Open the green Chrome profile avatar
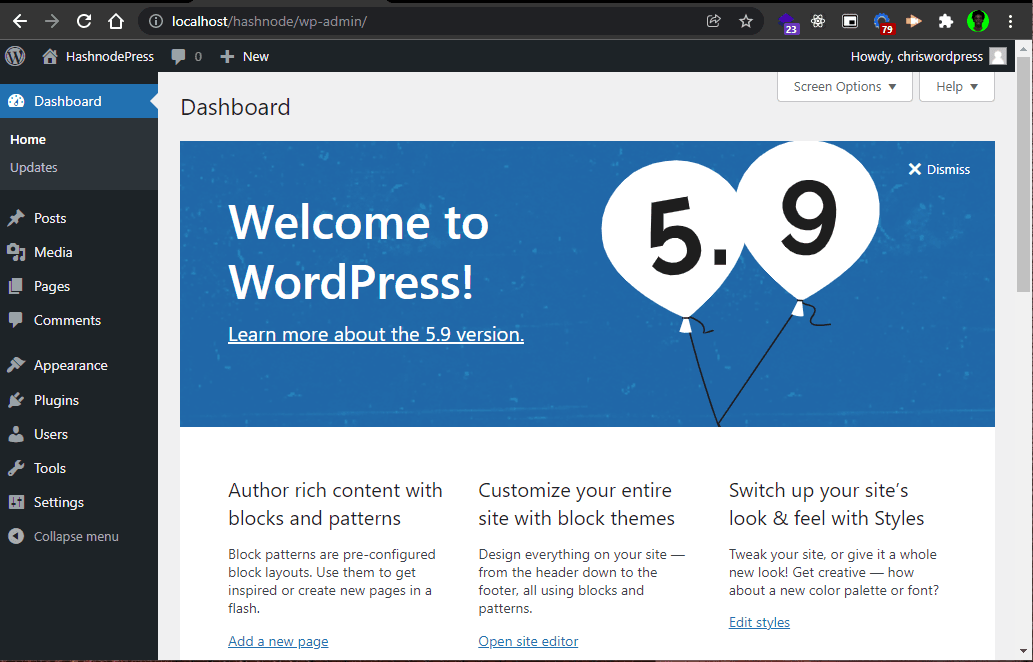1033x662 pixels. tap(978, 21)
